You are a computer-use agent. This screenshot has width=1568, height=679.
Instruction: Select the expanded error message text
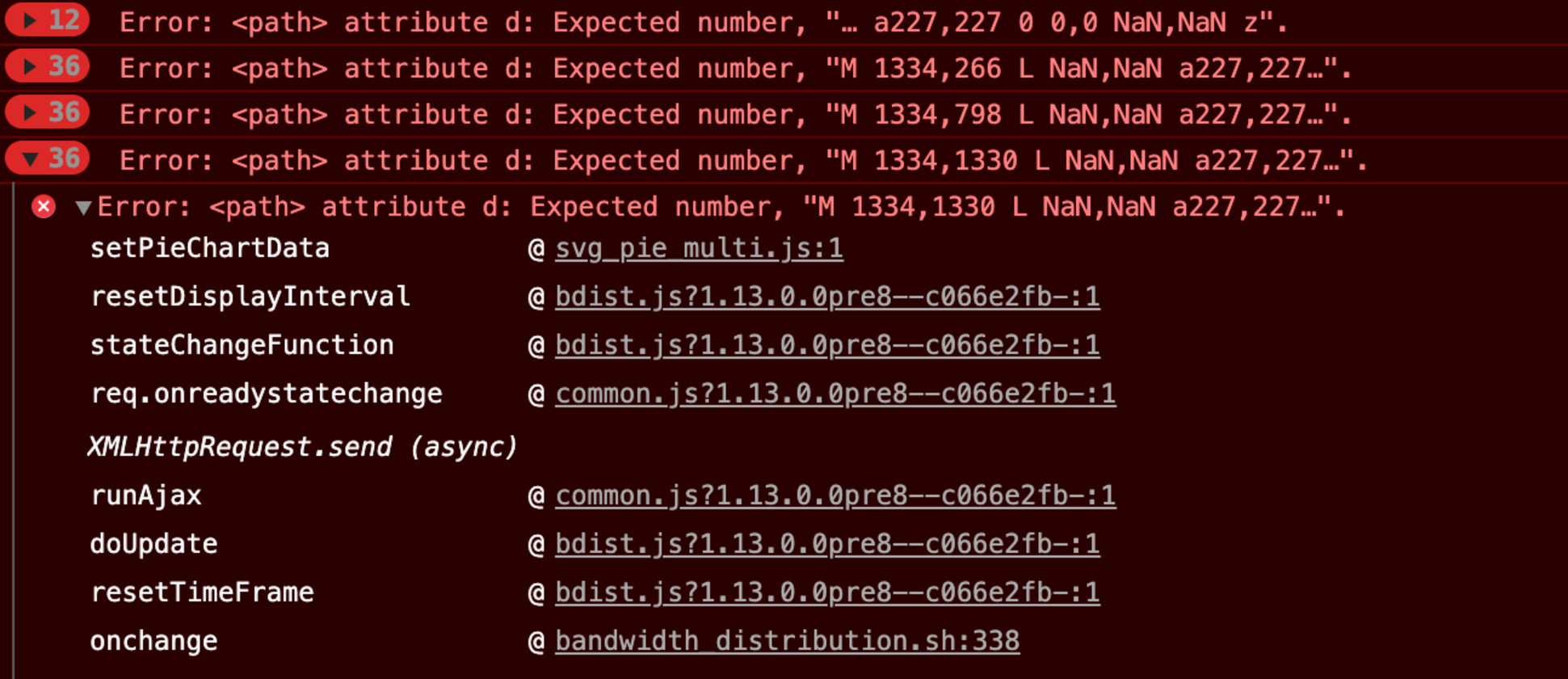[721, 207]
